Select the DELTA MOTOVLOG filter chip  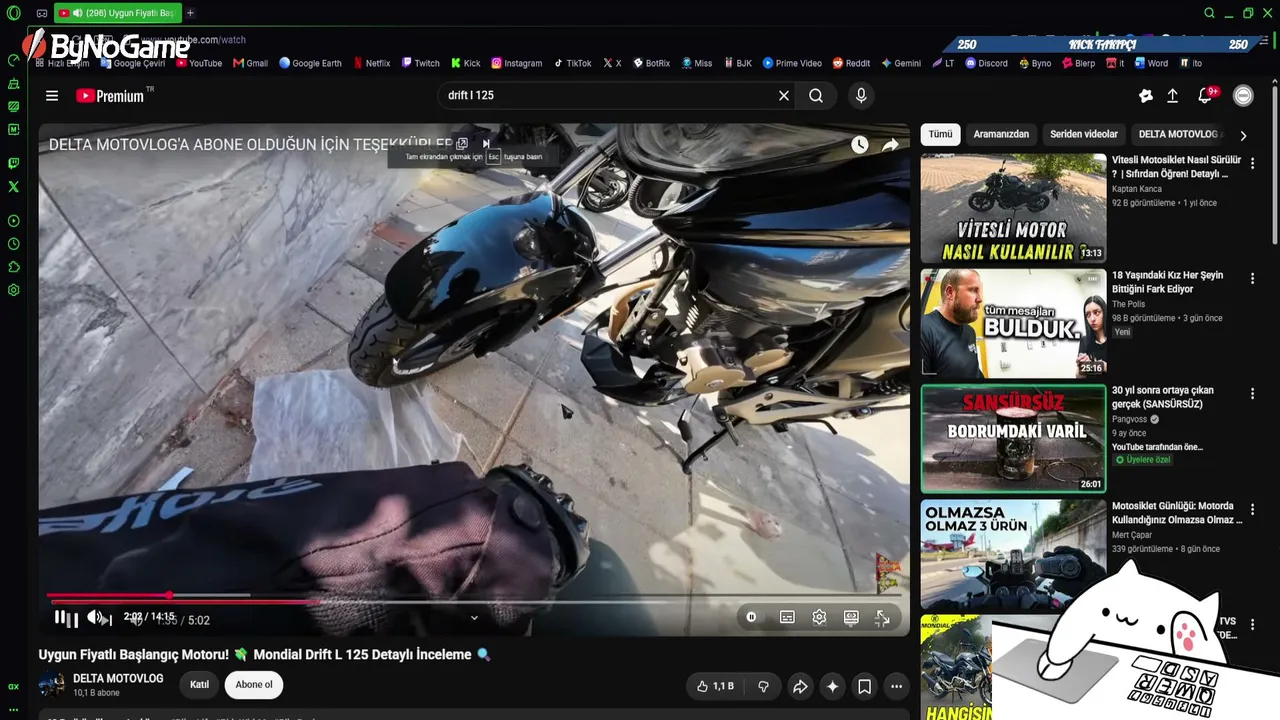point(1180,134)
